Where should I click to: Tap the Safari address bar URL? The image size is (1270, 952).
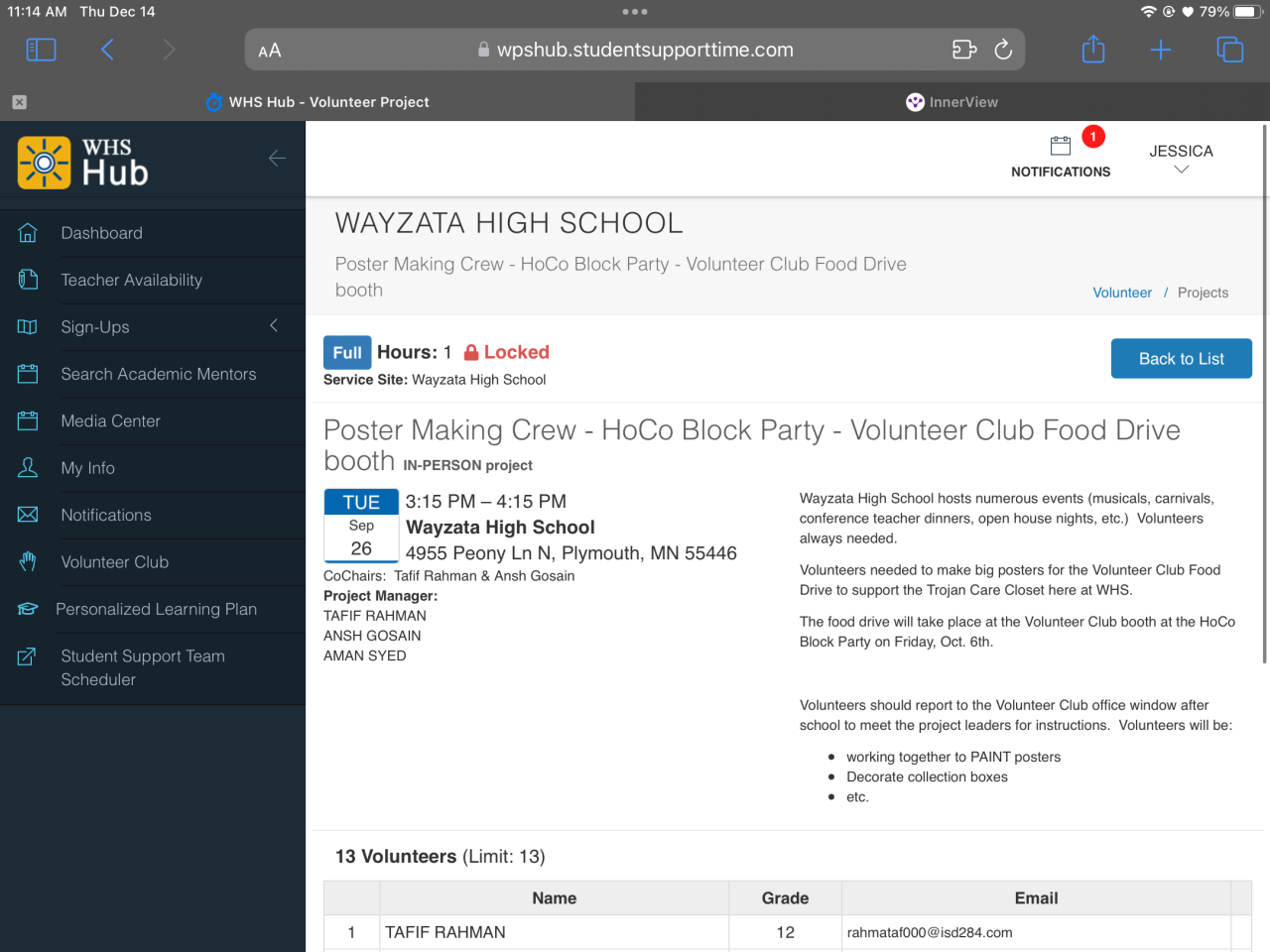point(645,50)
